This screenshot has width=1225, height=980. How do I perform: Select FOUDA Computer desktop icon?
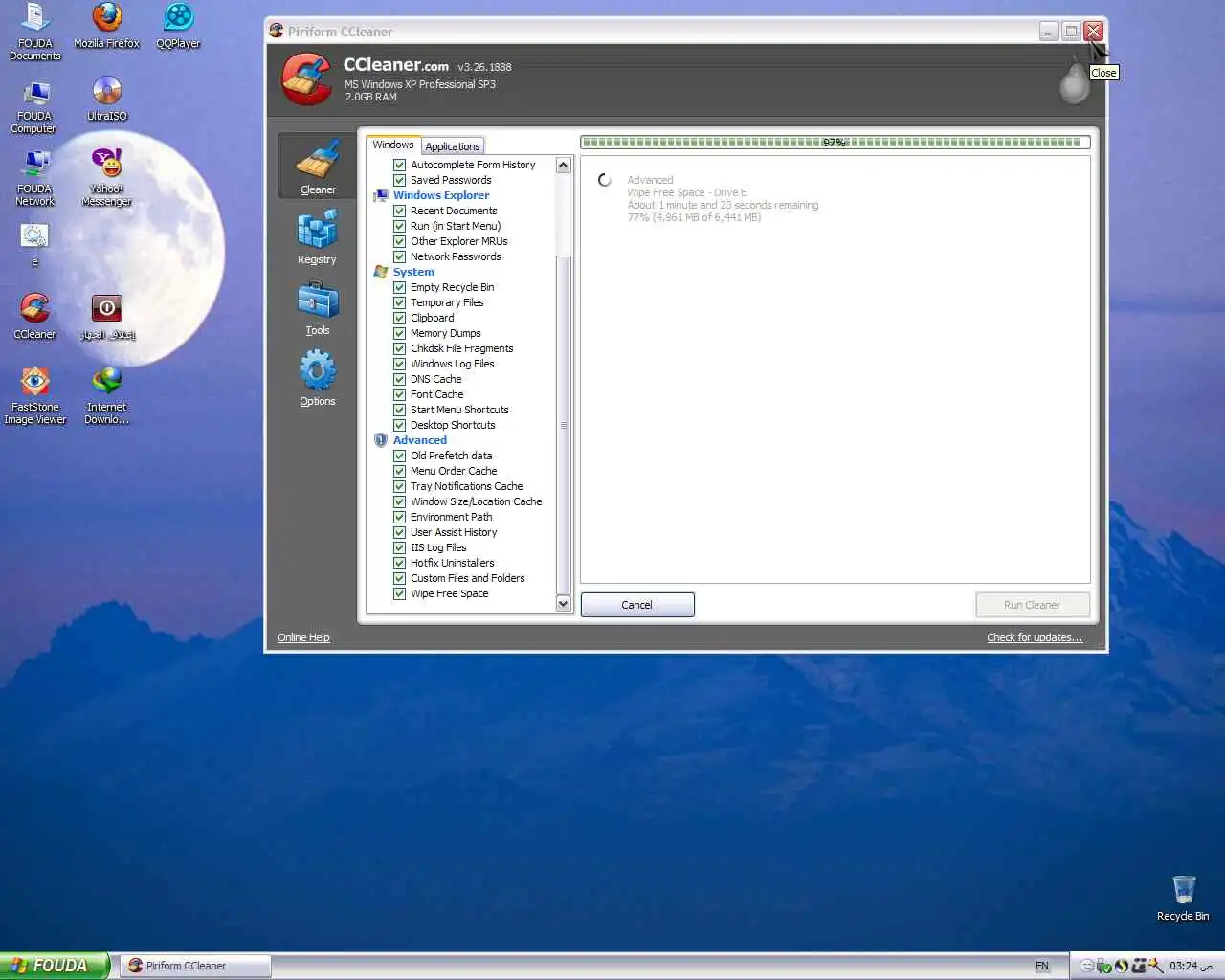pos(34,106)
